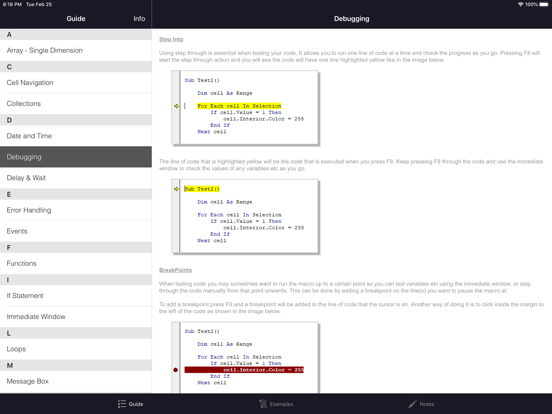Open Message Box topic
The height and width of the screenshot is (414, 552).
(76, 381)
